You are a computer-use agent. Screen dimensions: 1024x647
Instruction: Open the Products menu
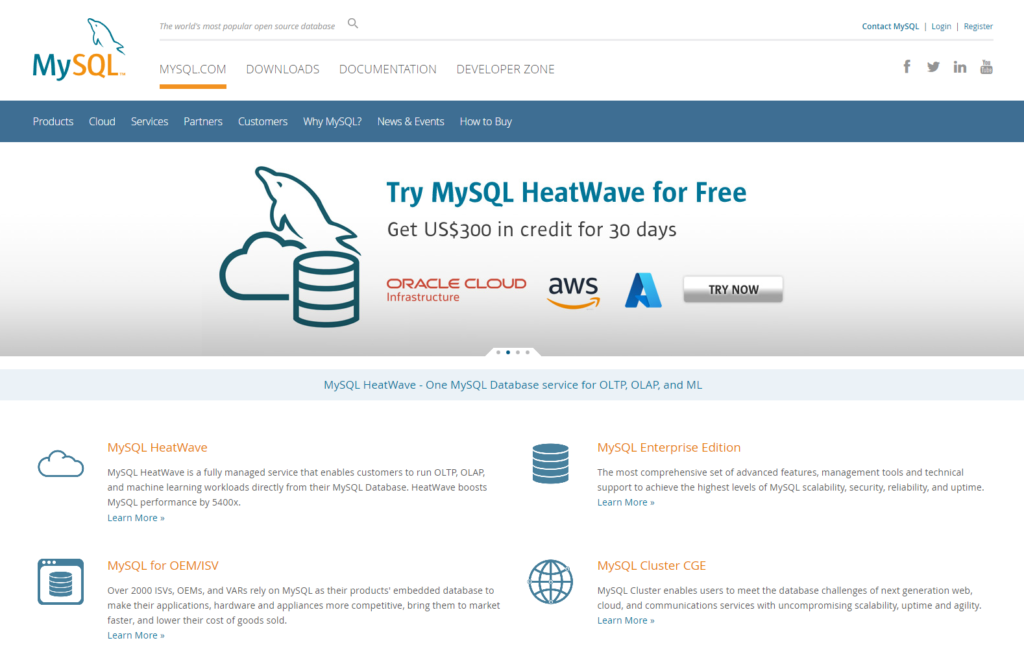[53, 121]
